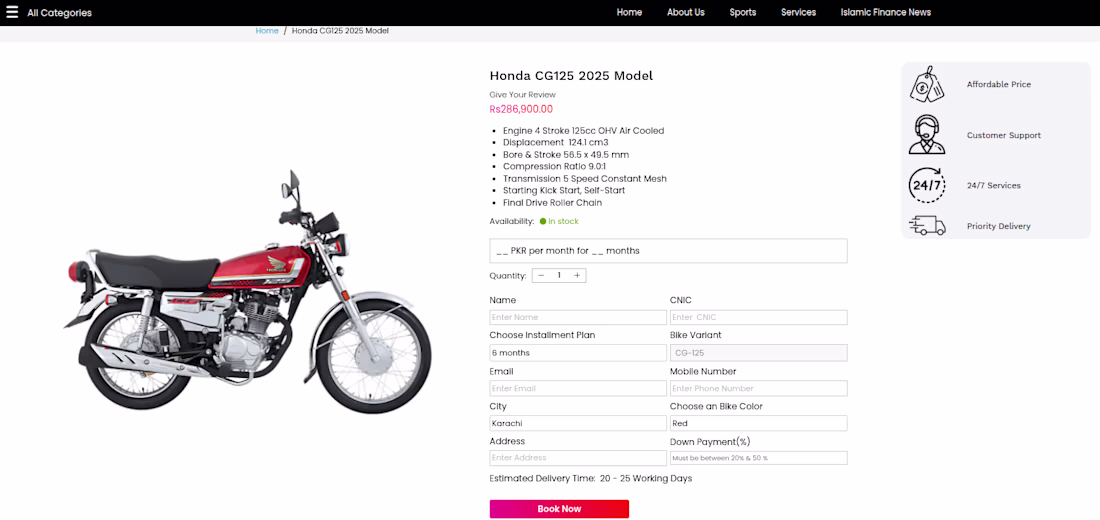Click the 24/7 Services clock icon
Screen dimensions: 1100x520
click(926, 185)
